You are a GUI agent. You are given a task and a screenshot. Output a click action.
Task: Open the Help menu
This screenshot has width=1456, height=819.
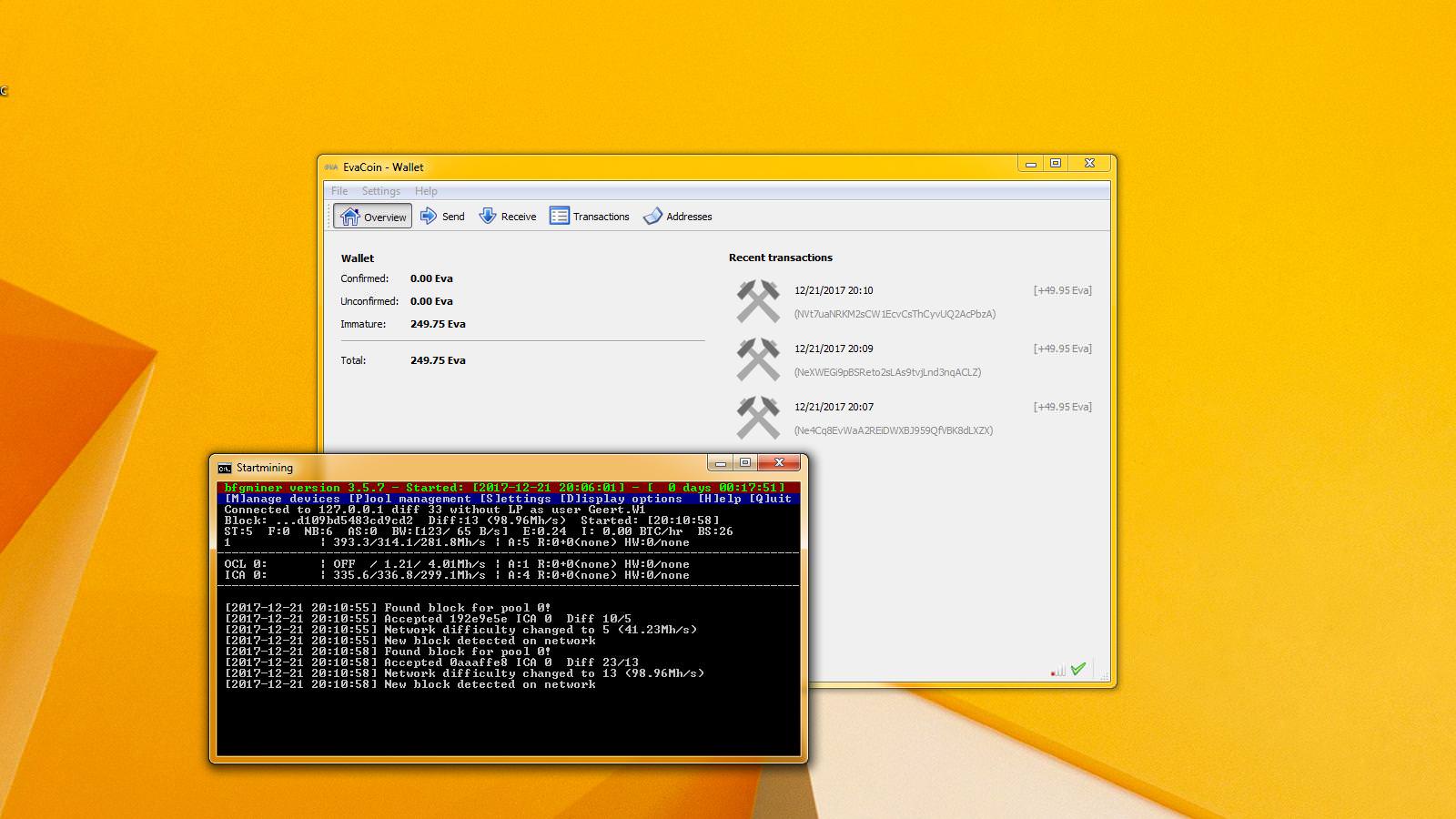(426, 191)
